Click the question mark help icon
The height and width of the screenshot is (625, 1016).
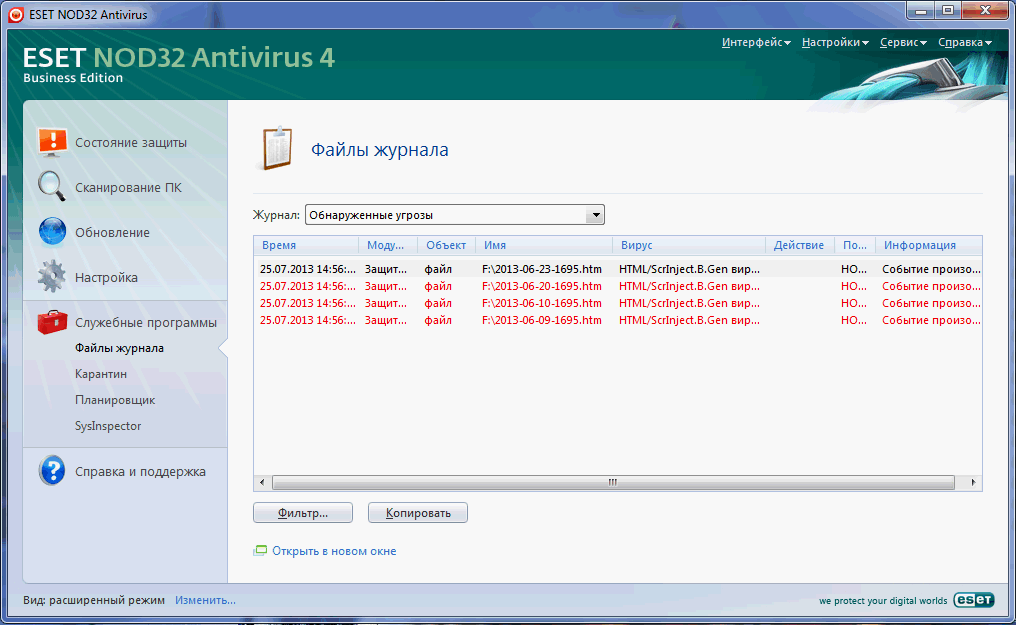coord(52,471)
